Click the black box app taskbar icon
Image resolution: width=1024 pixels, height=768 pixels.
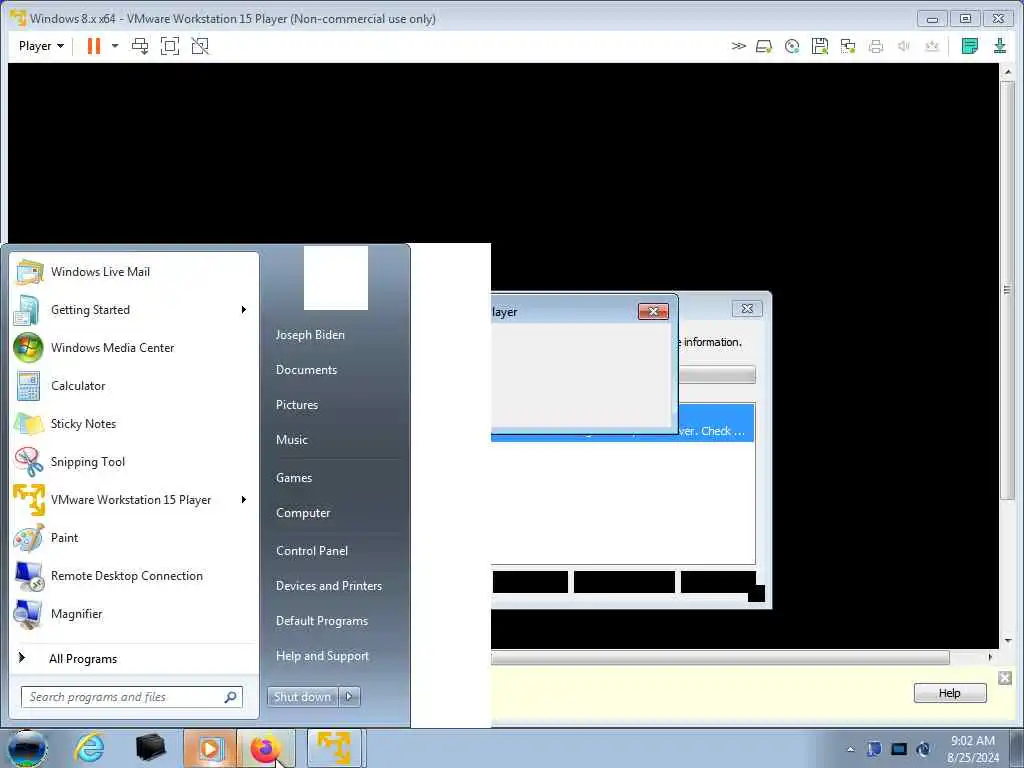click(151, 748)
